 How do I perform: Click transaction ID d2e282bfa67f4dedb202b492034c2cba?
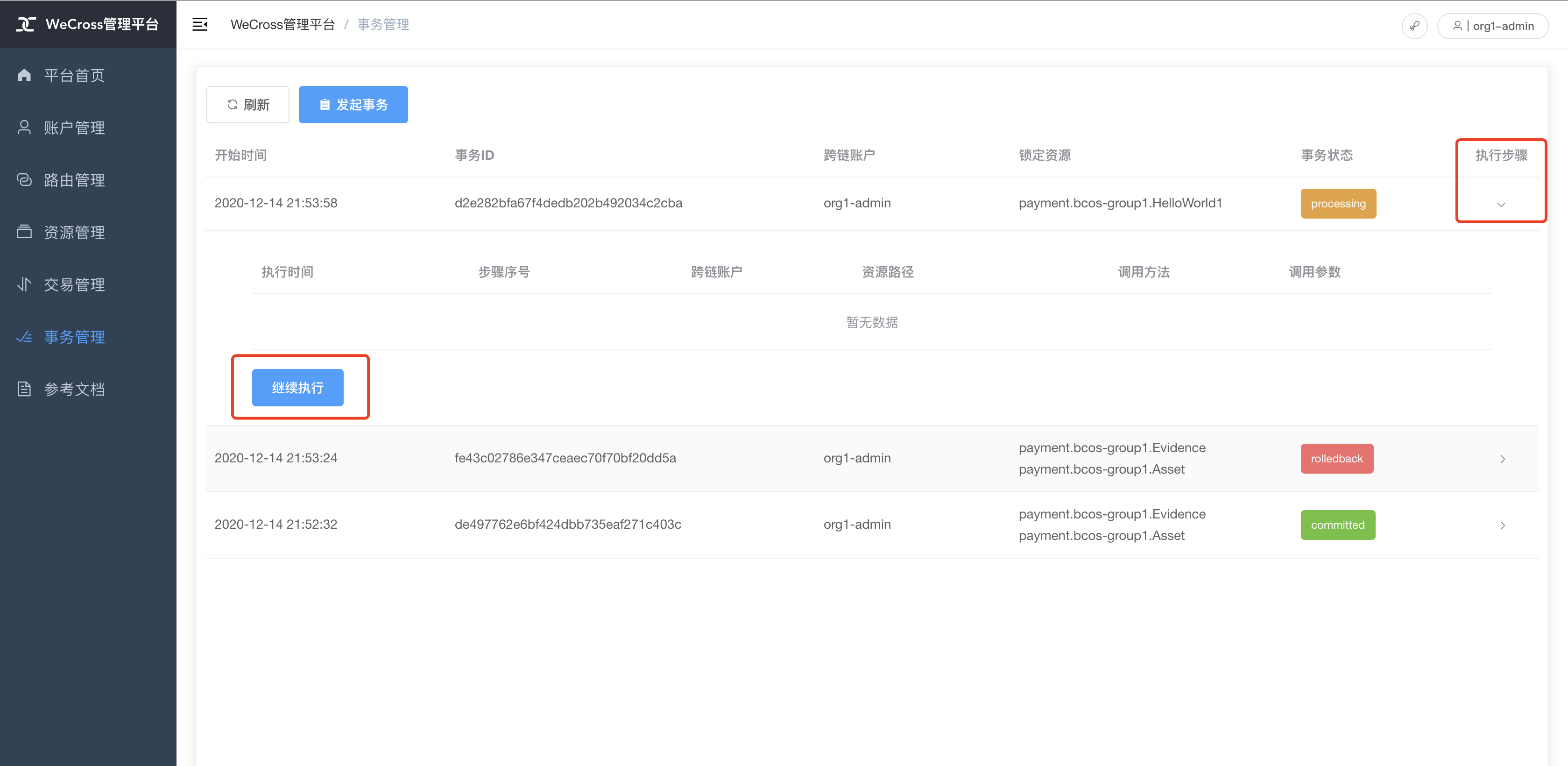tap(568, 203)
